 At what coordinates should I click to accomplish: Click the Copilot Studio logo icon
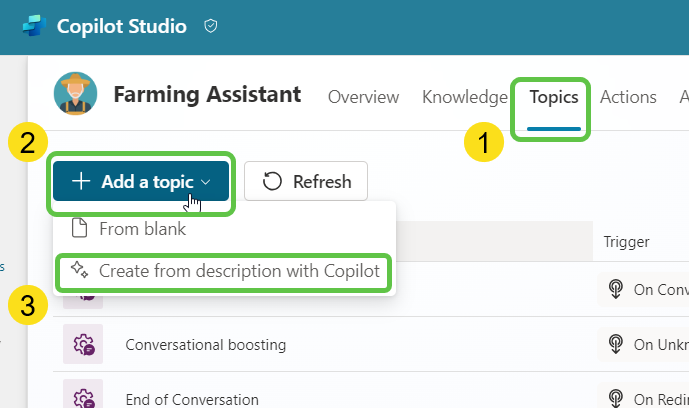(x=34, y=26)
